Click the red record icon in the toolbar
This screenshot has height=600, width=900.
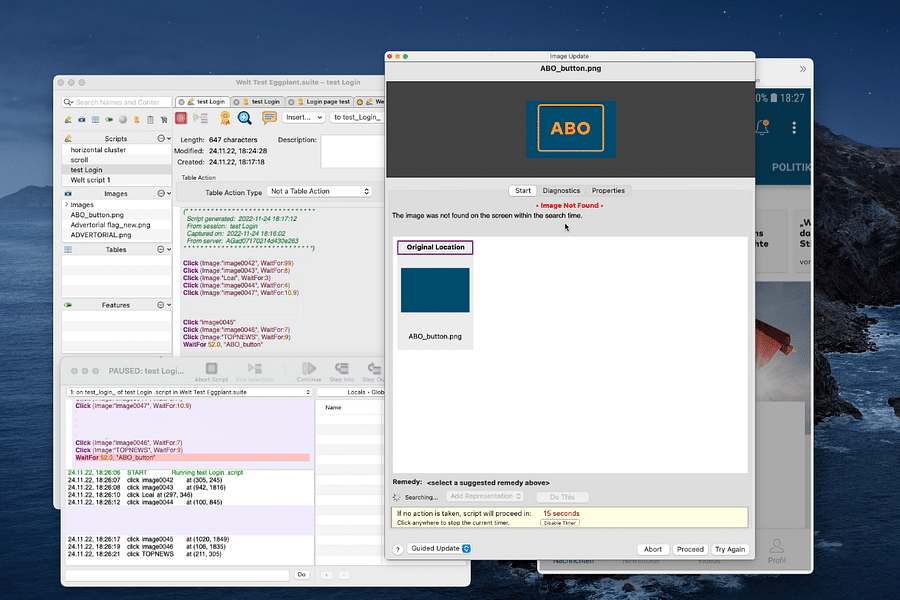(x=179, y=118)
